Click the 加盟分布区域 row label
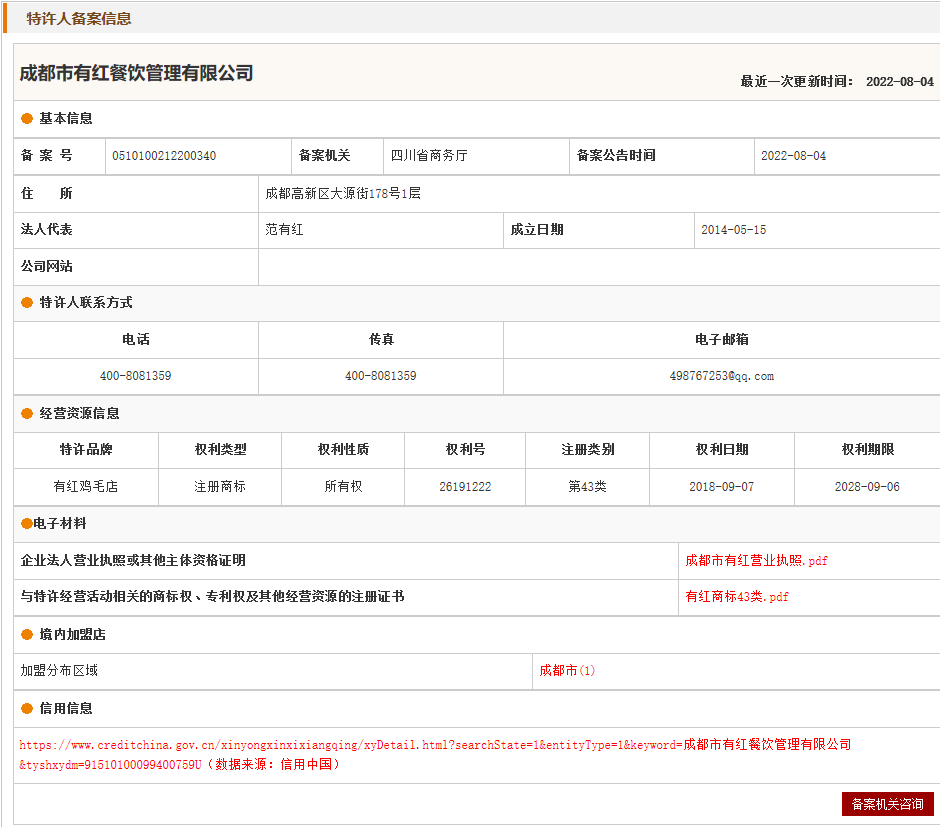 pos(59,671)
